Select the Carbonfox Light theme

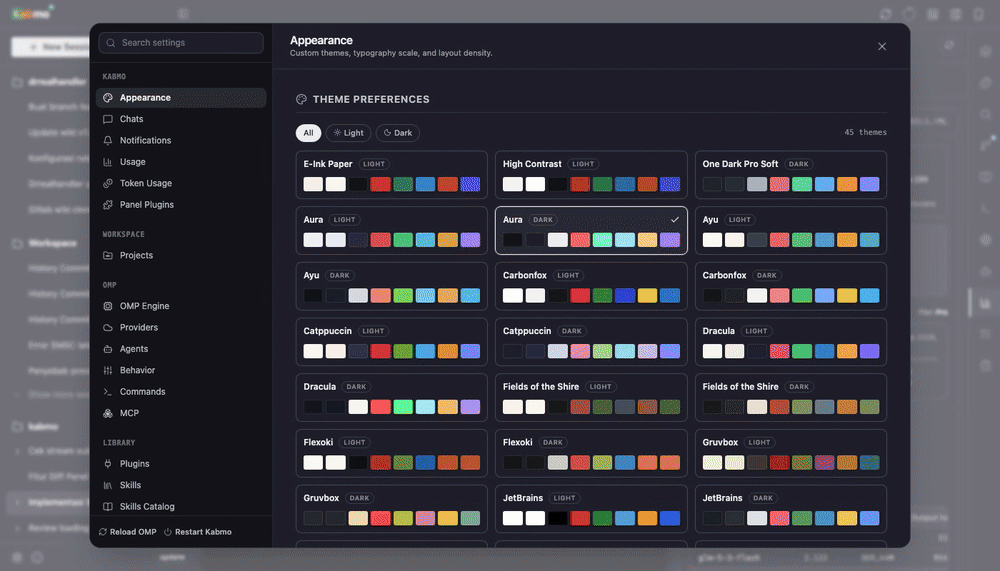591,286
